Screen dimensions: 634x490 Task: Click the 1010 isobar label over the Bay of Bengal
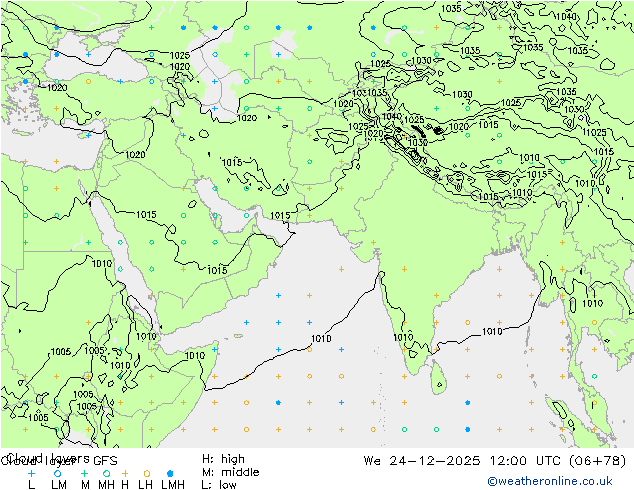(492, 332)
